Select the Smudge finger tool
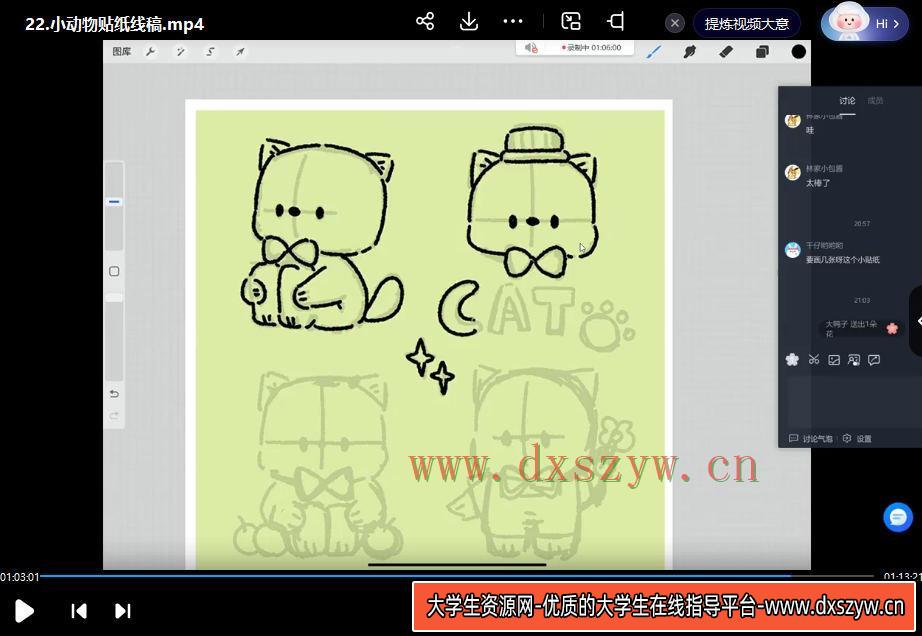Viewport: 922px width, 636px height. (x=690, y=52)
